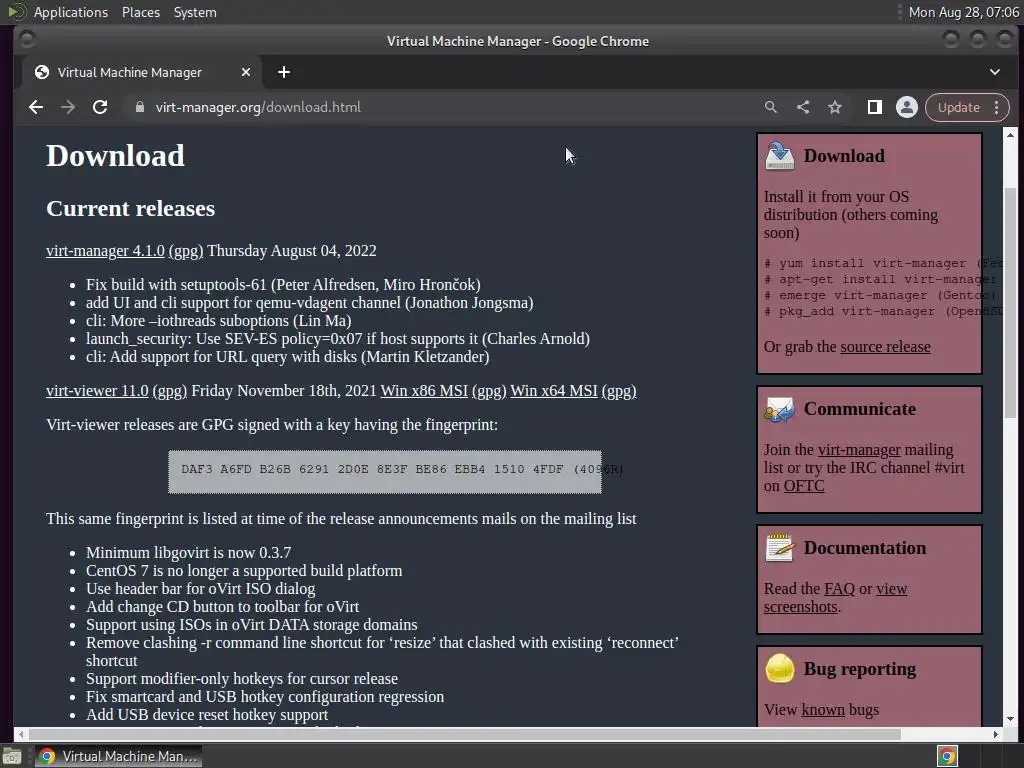The image size is (1024, 768).
Task: Download the Win x64 MSI
Action: (554, 391)
